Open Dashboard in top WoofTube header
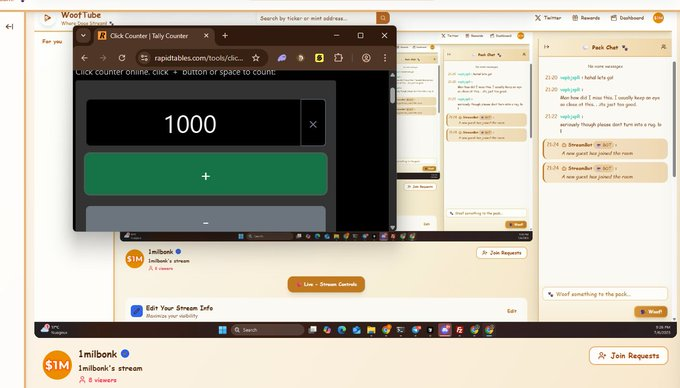Screen dimensions: 680x388 coord(627,18)
